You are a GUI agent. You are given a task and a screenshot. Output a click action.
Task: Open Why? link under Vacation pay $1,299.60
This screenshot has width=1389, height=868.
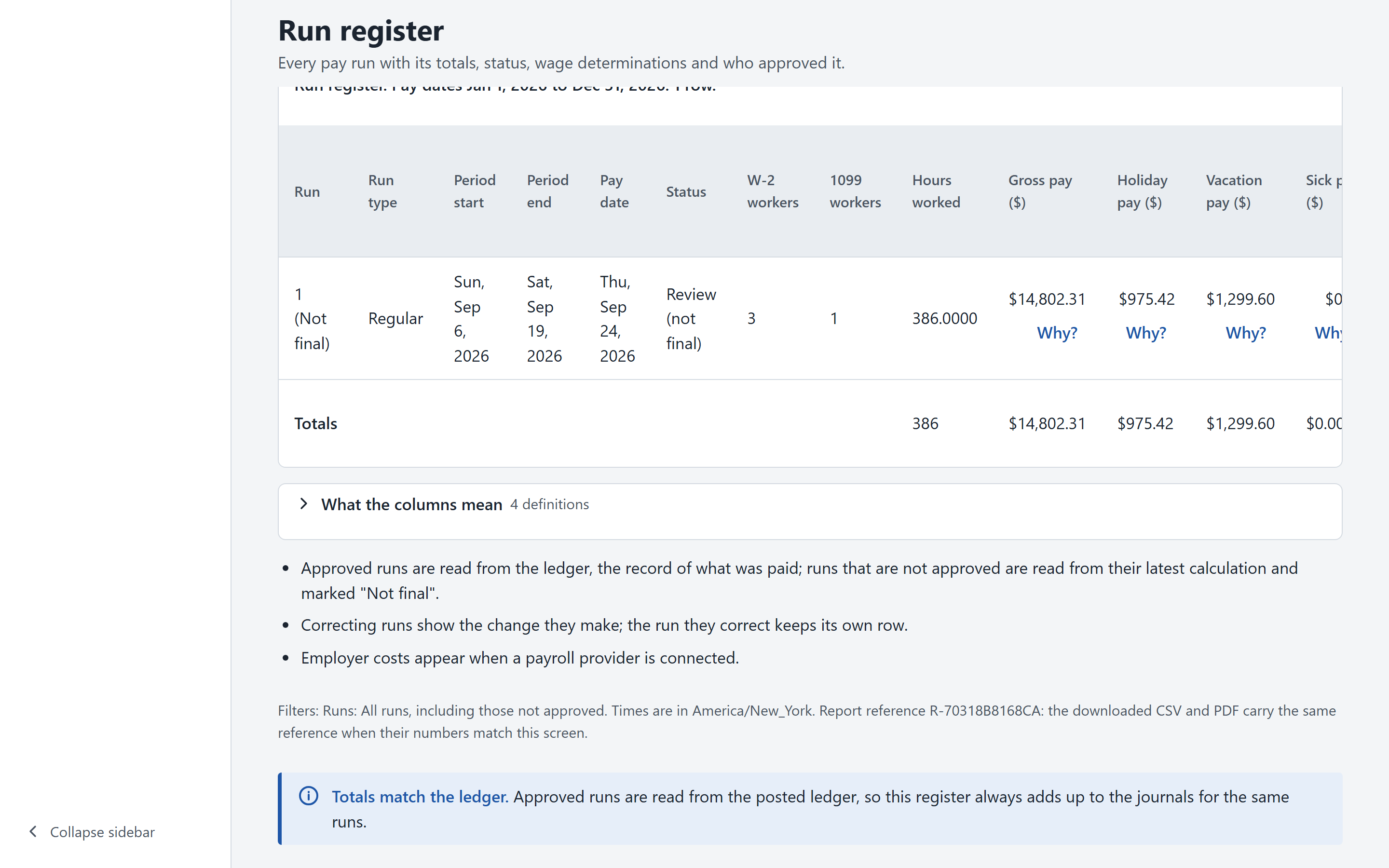[1245, 333]
